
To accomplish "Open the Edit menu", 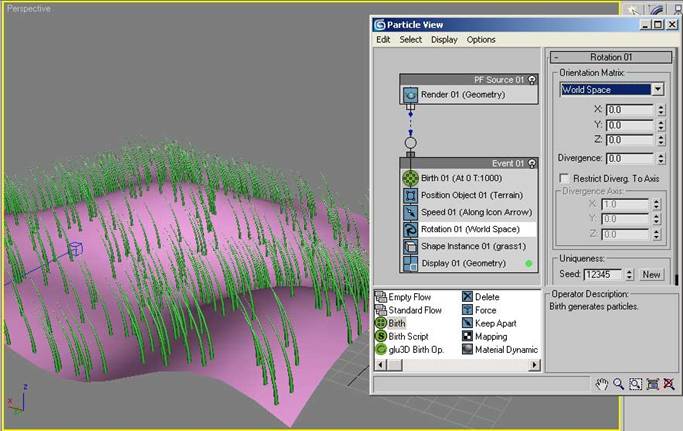I will click(x=383, y=40).
